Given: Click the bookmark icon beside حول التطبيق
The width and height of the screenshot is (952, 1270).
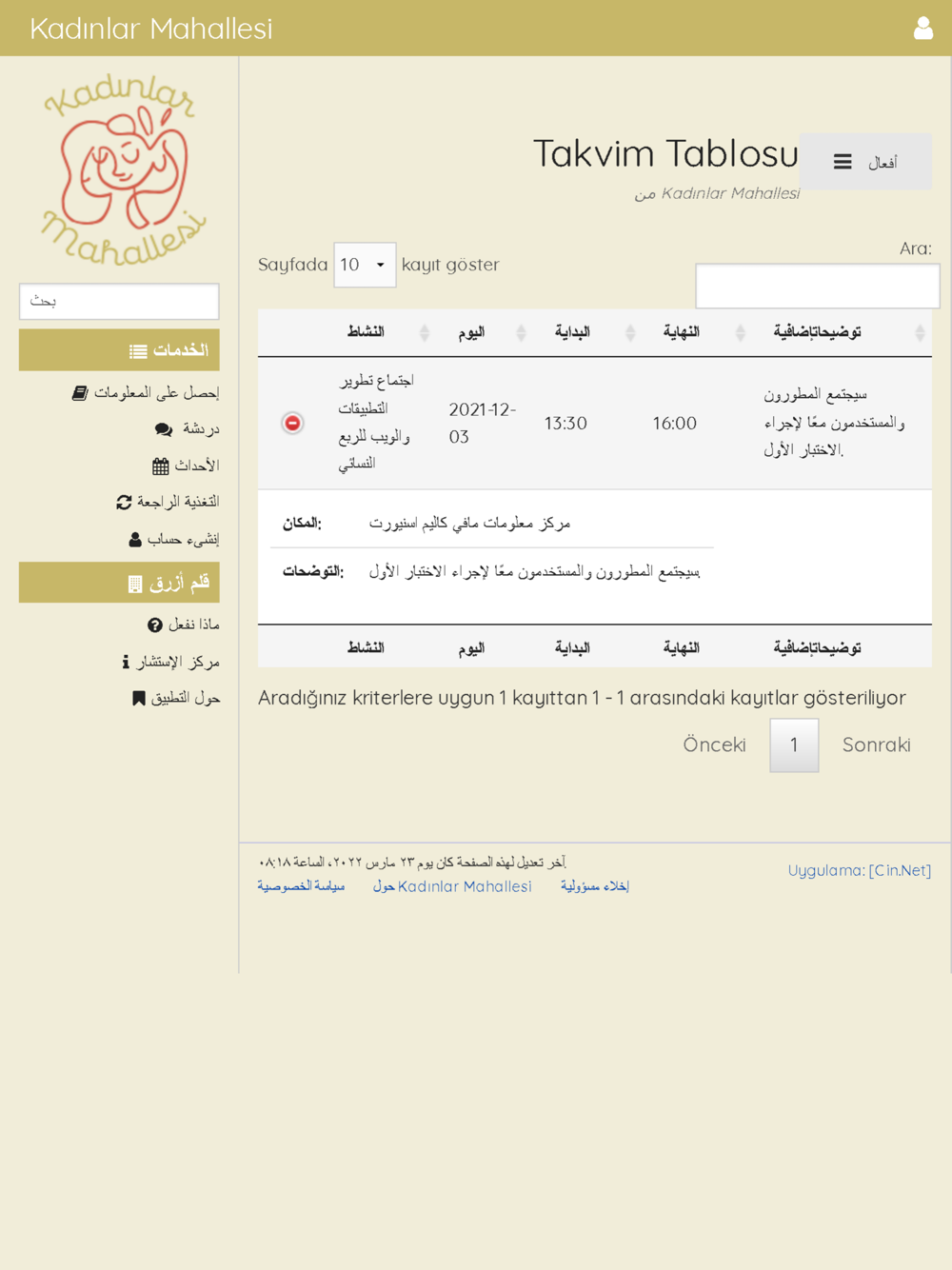Looking at the screenshot, I should (138, 699).
